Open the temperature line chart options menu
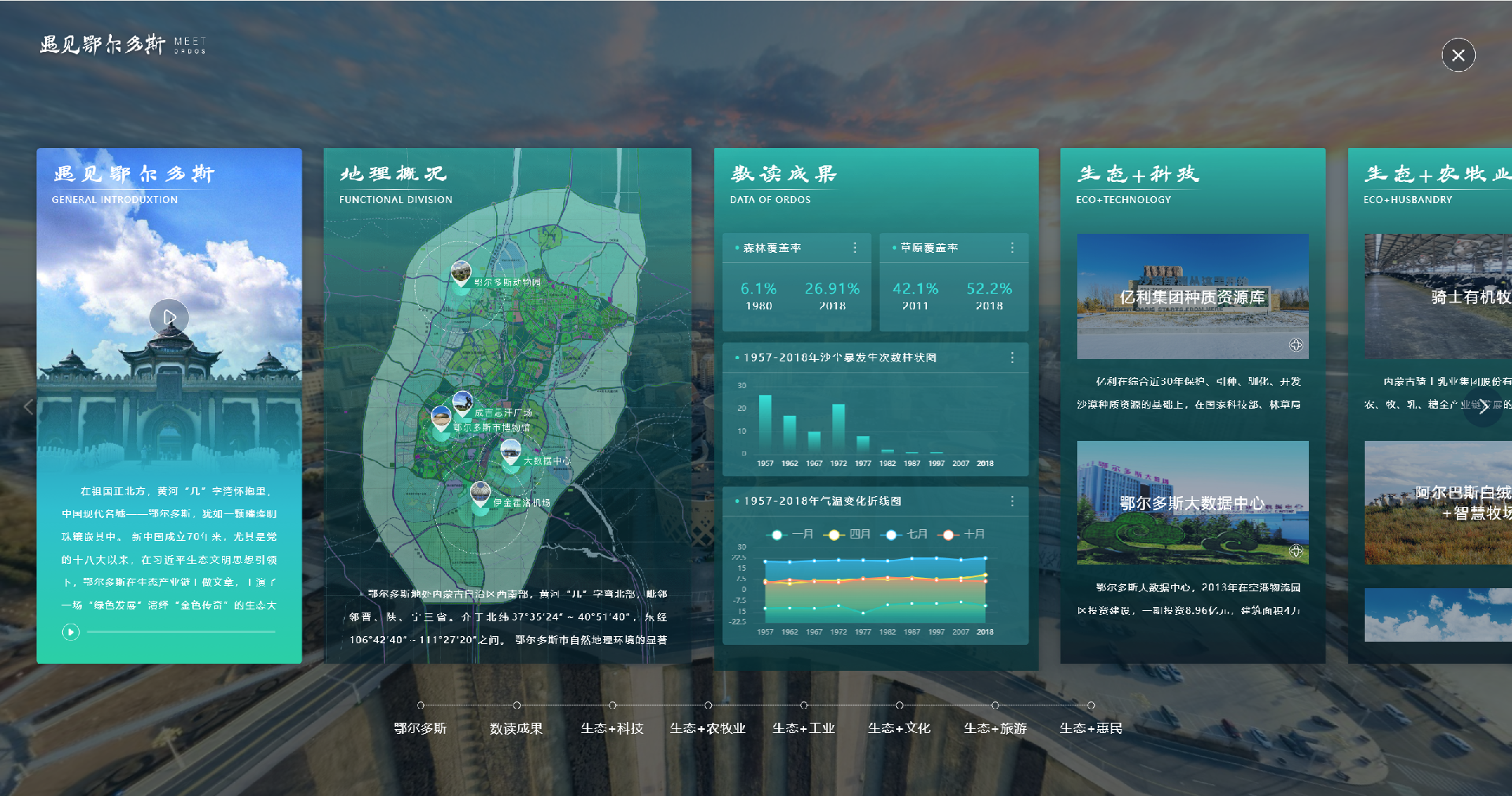Image resolution: width=1512 pixels, height=796 pixels. (1012, 501)
